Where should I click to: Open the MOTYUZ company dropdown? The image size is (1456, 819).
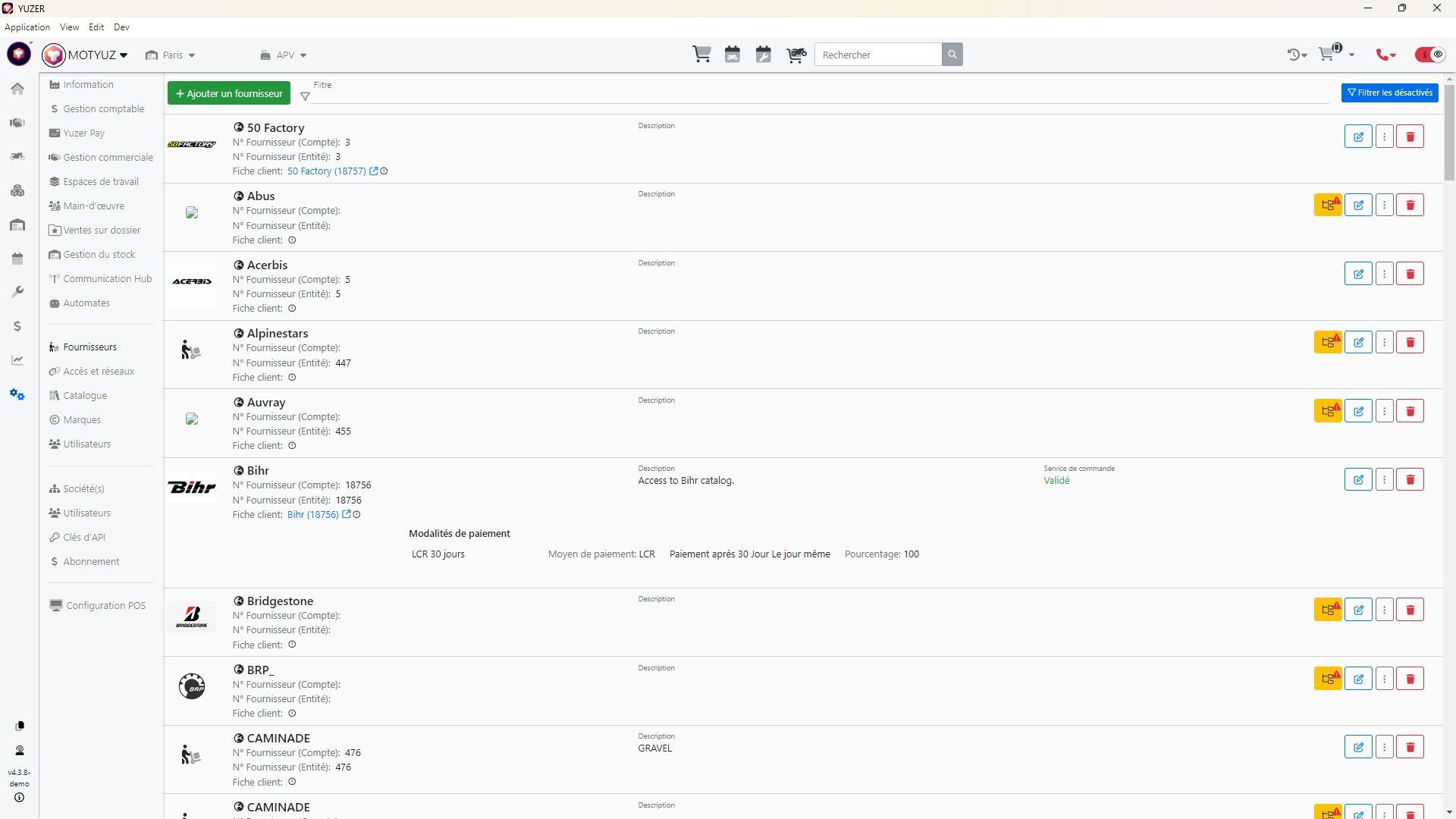[97, 55]
